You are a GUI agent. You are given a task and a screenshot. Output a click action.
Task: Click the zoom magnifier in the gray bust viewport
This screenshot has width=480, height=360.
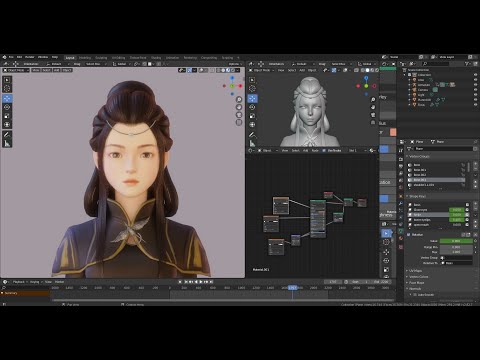point(373,100)
